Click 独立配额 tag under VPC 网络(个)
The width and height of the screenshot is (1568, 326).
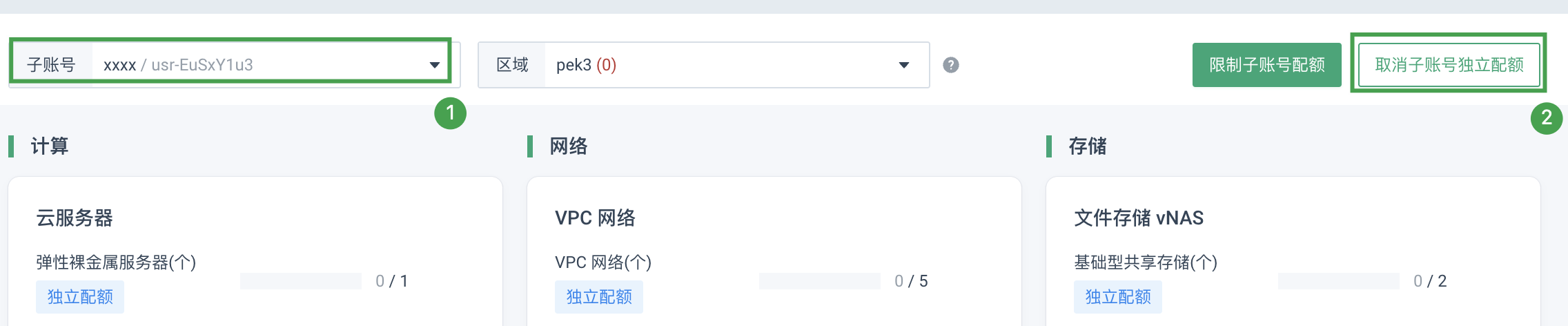tap(599, 297)
